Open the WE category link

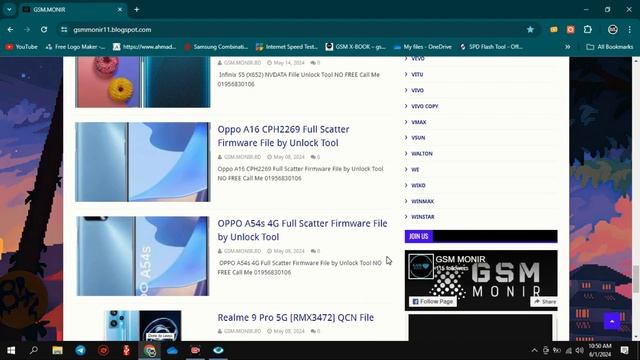[415, 170]
